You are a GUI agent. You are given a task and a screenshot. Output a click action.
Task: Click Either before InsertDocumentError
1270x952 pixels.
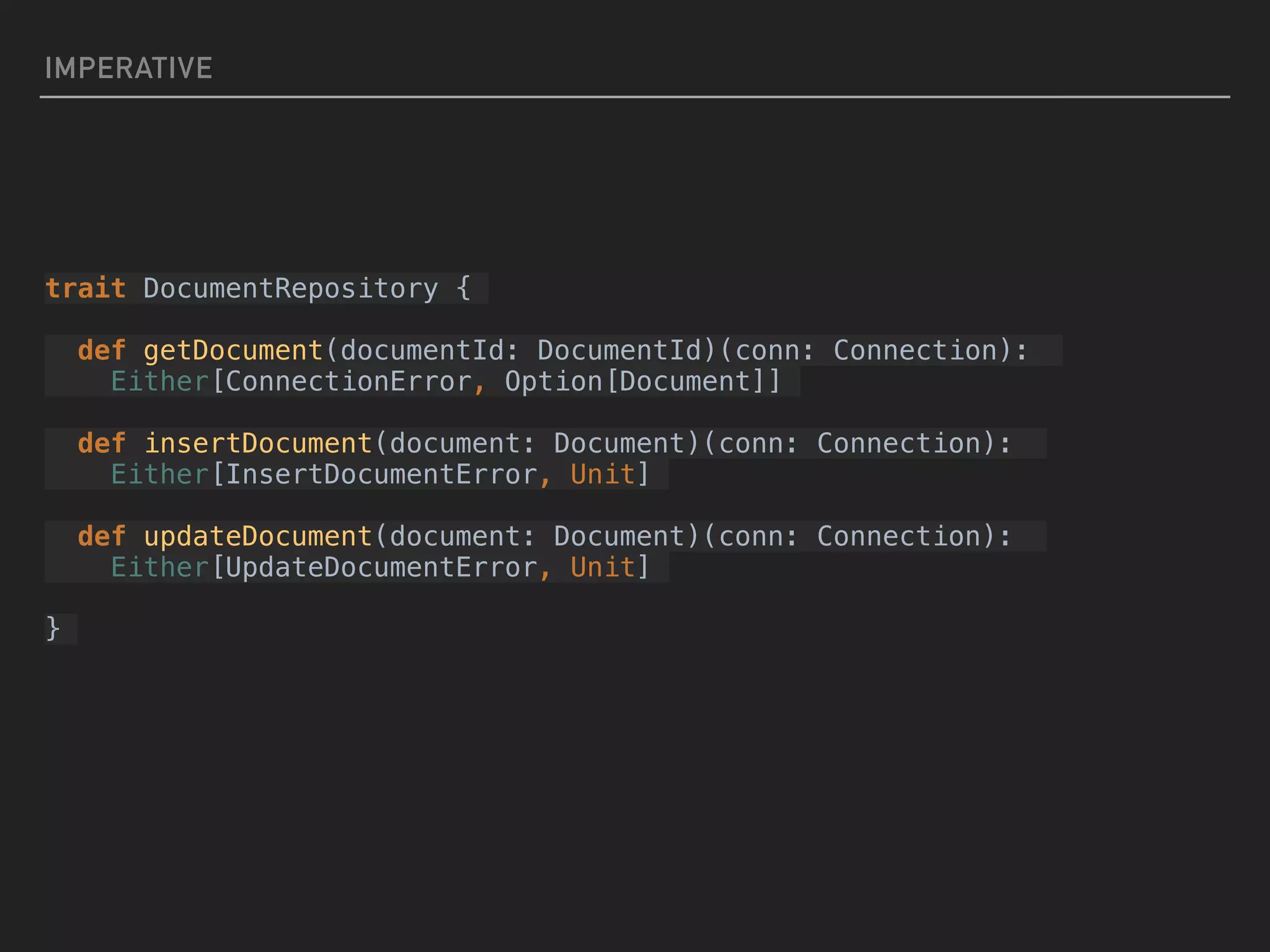click(160, 474)
